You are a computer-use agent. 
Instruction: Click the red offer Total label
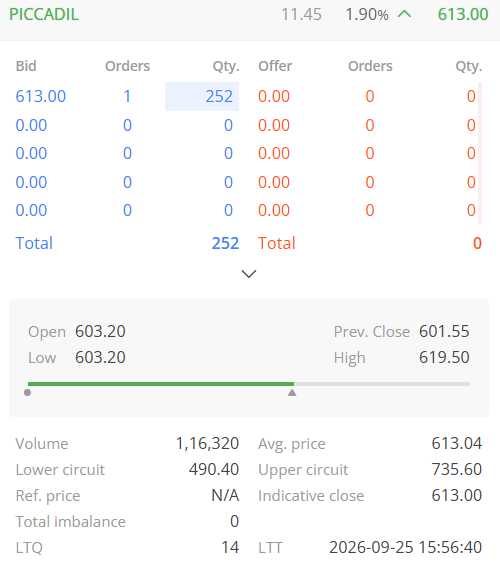277,243
